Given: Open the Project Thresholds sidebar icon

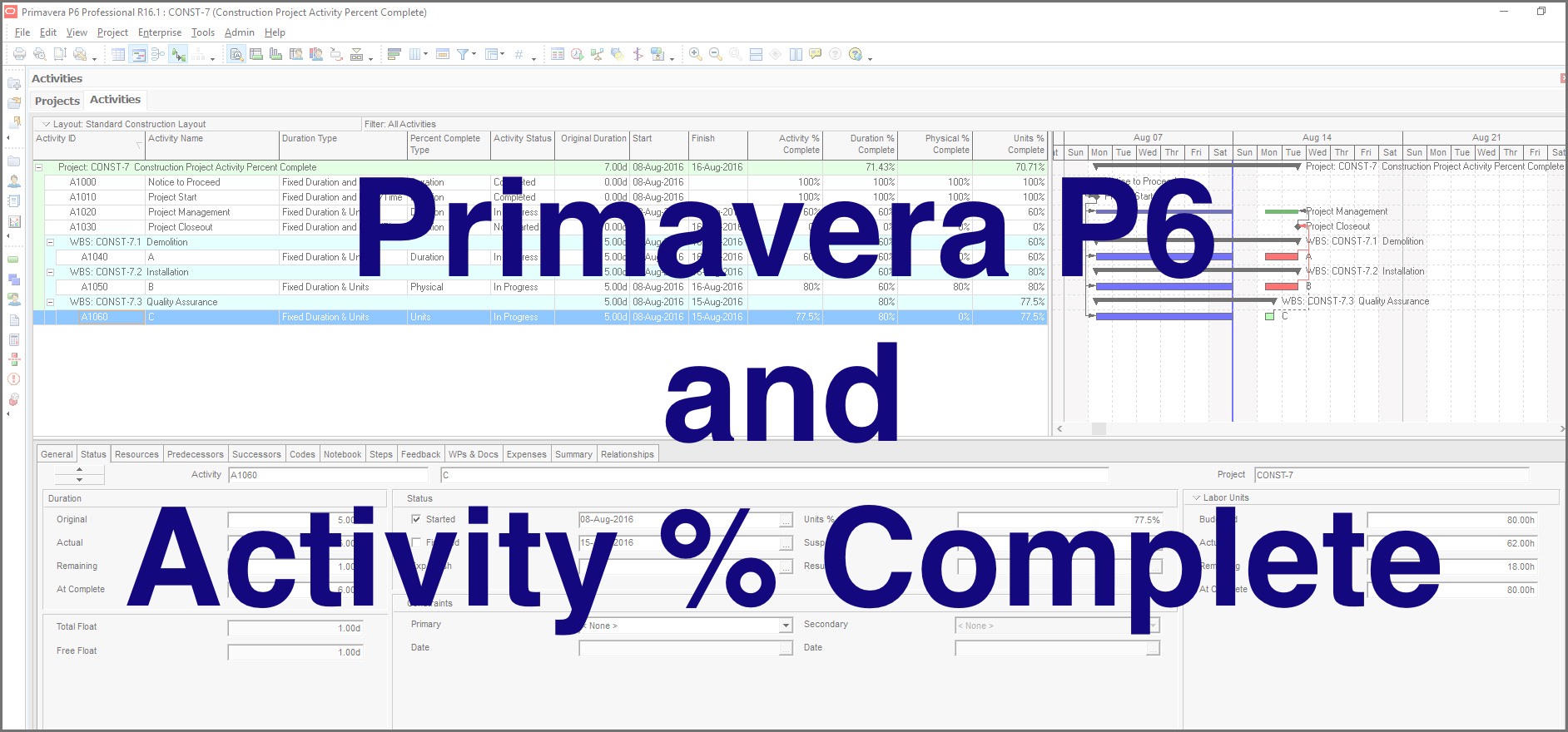Looking at the screenshot, I should click(x=14, y=359).
